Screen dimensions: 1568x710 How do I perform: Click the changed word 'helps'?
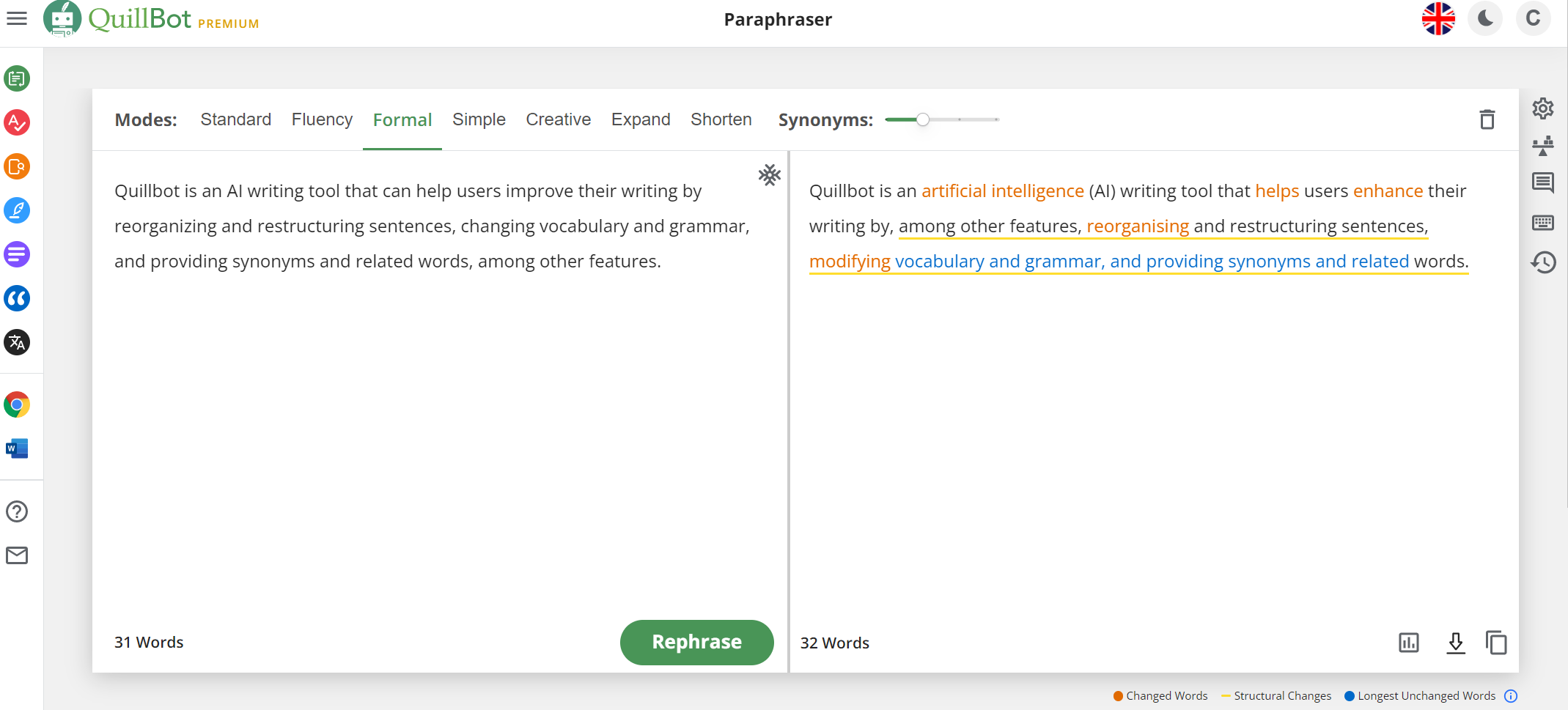[x=1277, y=191]
